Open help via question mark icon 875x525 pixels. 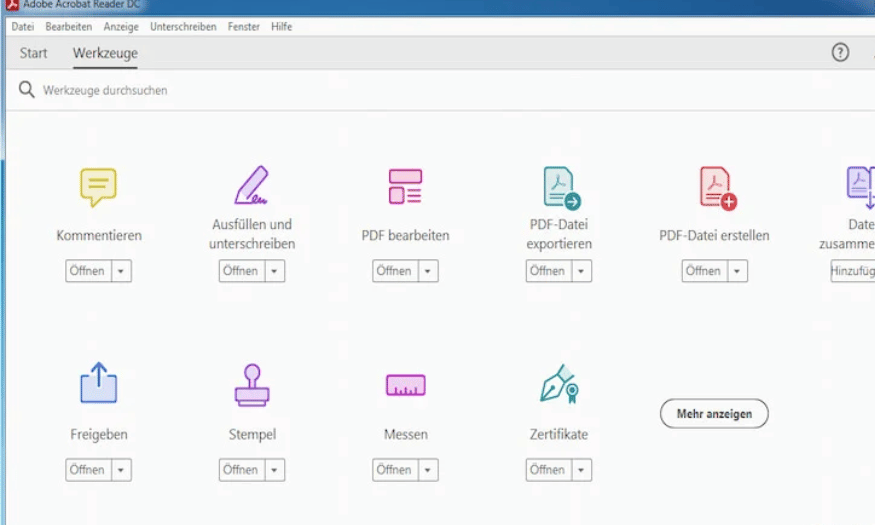(x=840, y=52)
